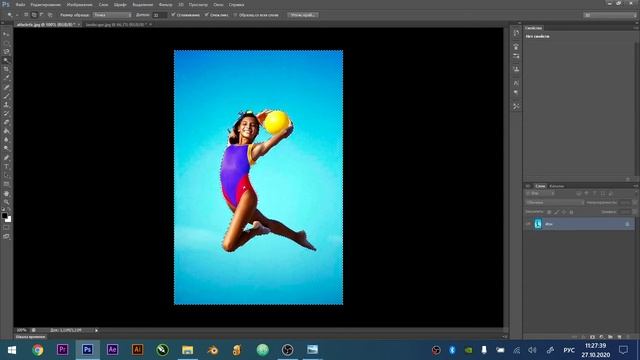
Task: Select the Blur tool
Action: pyautogui.click(x=6, y=140)
